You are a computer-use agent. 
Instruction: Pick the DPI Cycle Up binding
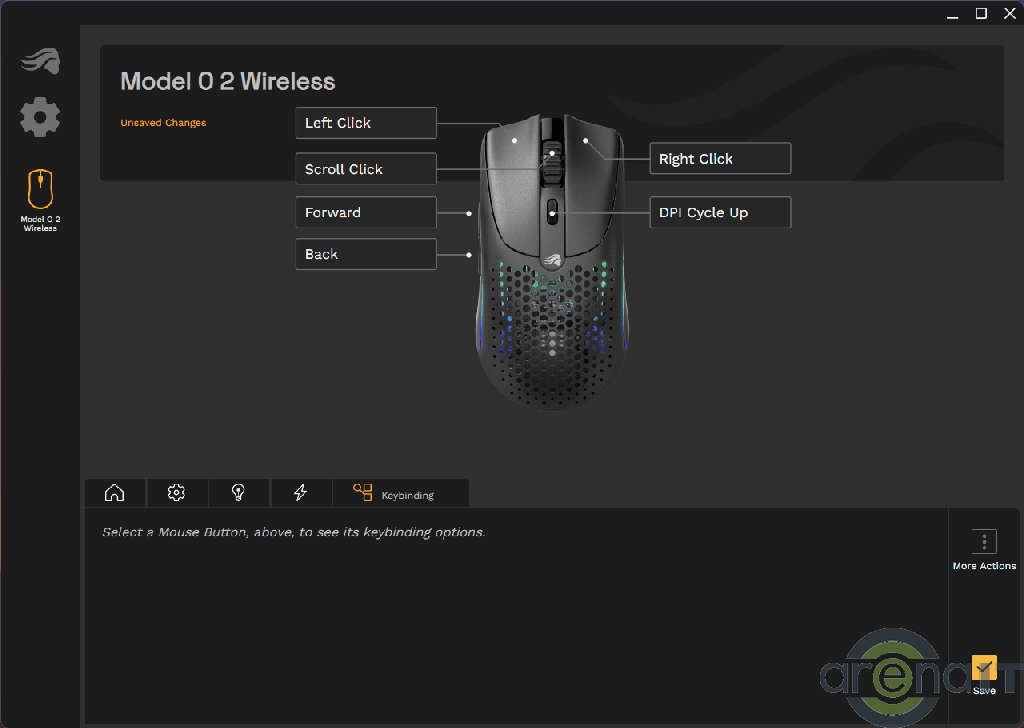pos(720,213)
